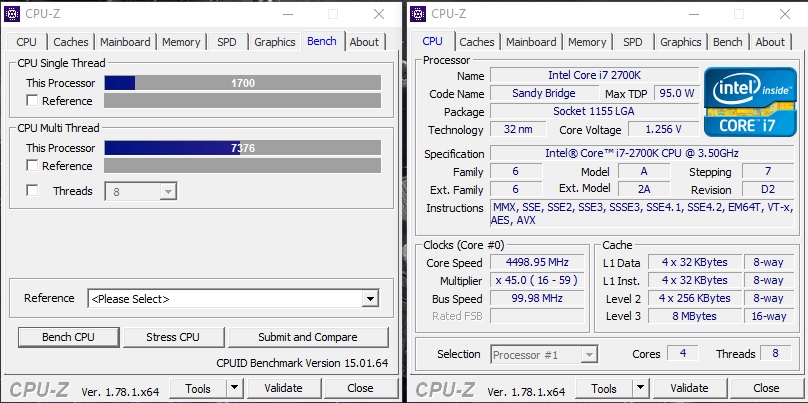Click Threads count value 8 in right window
Screen dimensions: 808x403
pyautogui.click(x=775, y=354)
